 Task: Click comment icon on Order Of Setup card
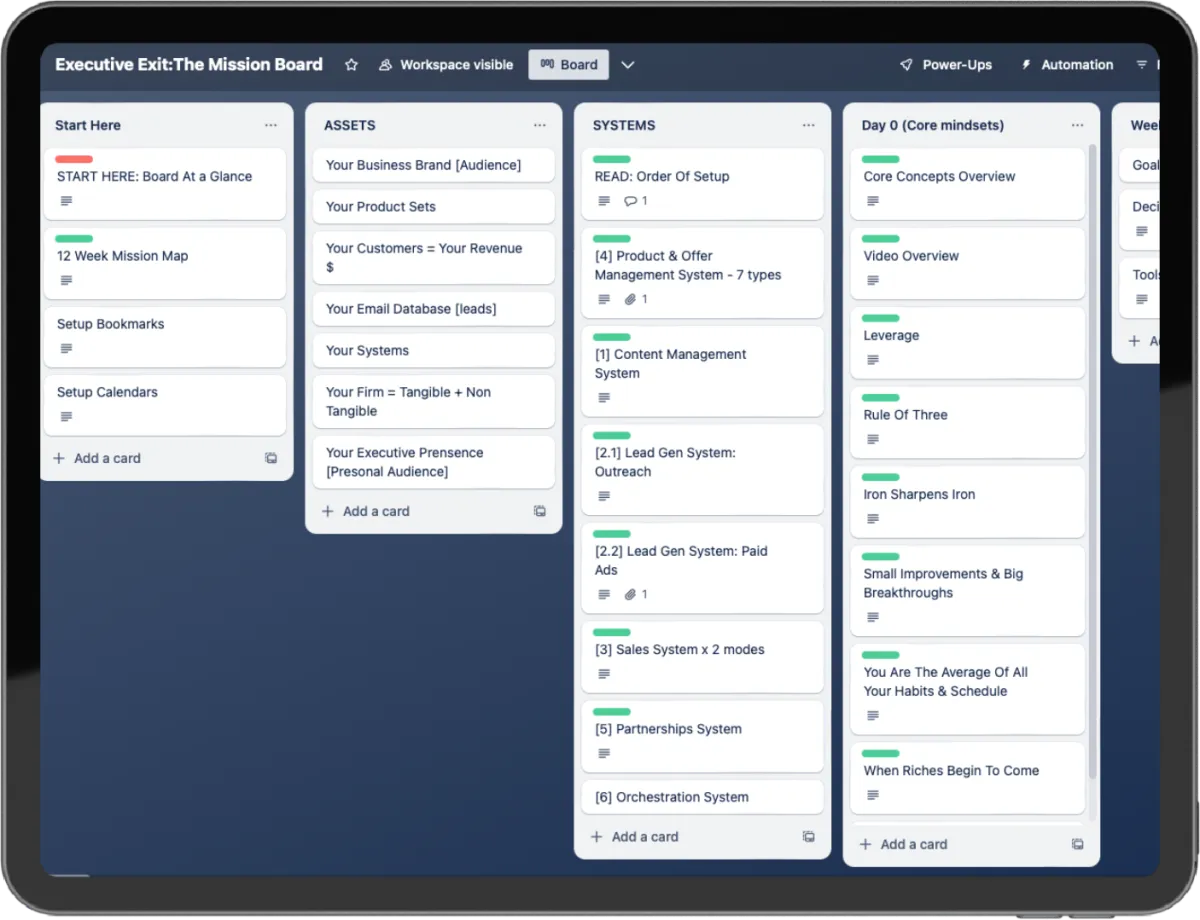click(630, 201)
